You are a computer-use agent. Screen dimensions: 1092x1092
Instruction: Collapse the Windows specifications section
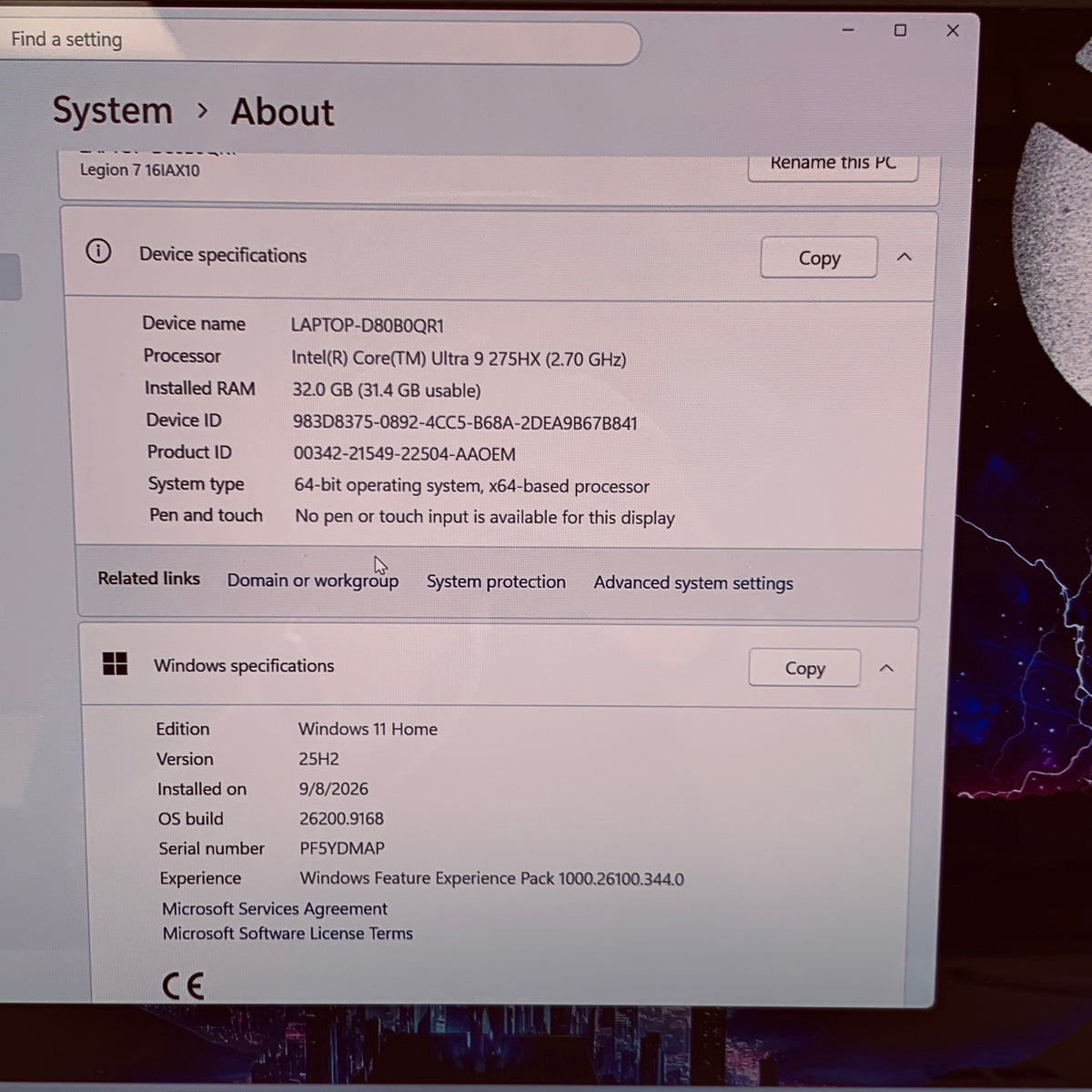point(886,668)
